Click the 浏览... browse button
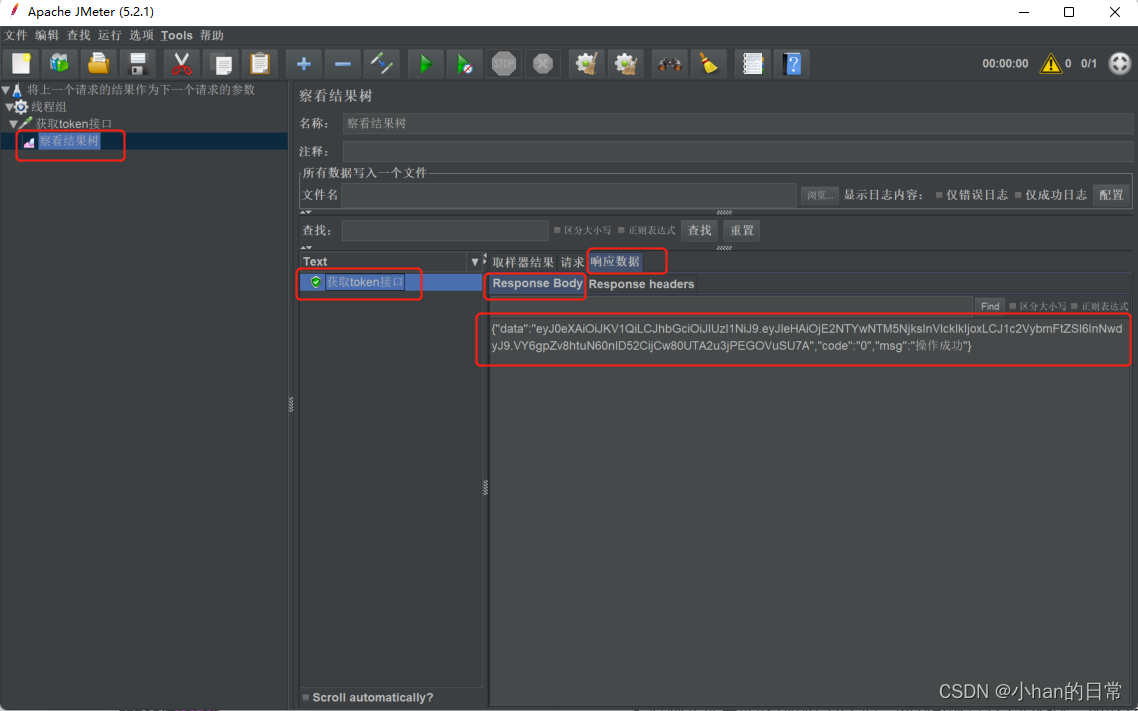 coord(820,195)
